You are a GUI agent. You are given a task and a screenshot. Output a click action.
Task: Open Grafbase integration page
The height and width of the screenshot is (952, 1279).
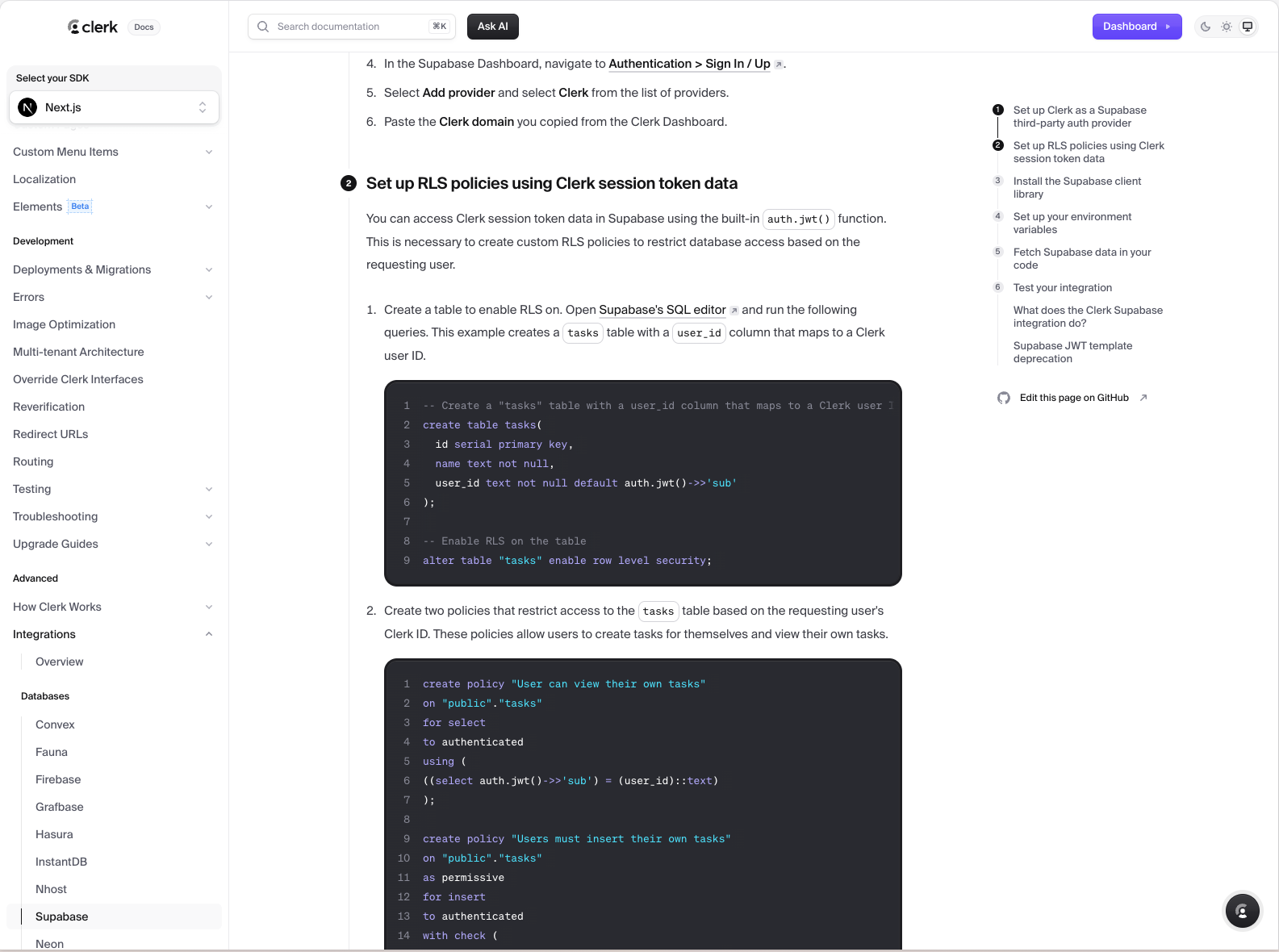[59, 807]
